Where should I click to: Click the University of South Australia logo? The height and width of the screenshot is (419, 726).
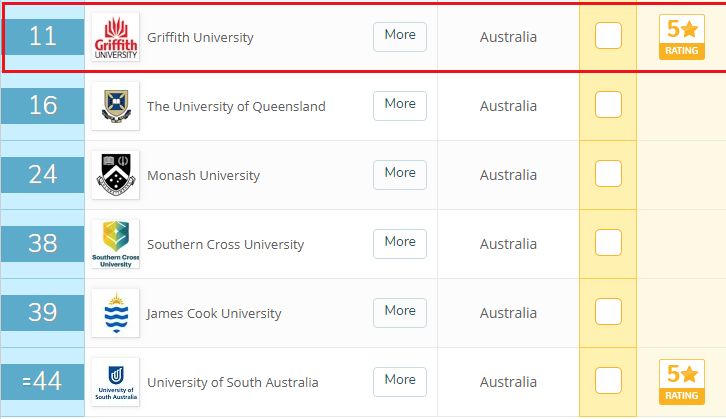pos(115,382)
